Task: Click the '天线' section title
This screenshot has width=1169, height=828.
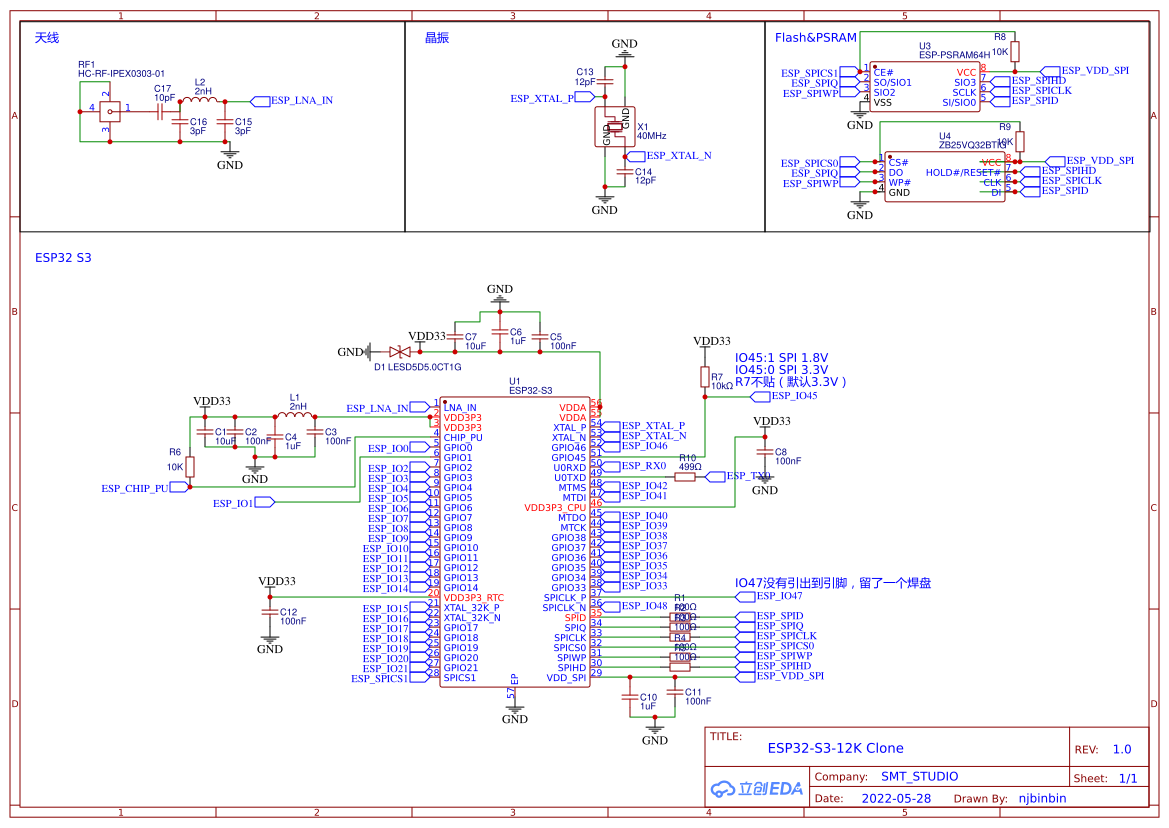Action: tap(46, 38)
